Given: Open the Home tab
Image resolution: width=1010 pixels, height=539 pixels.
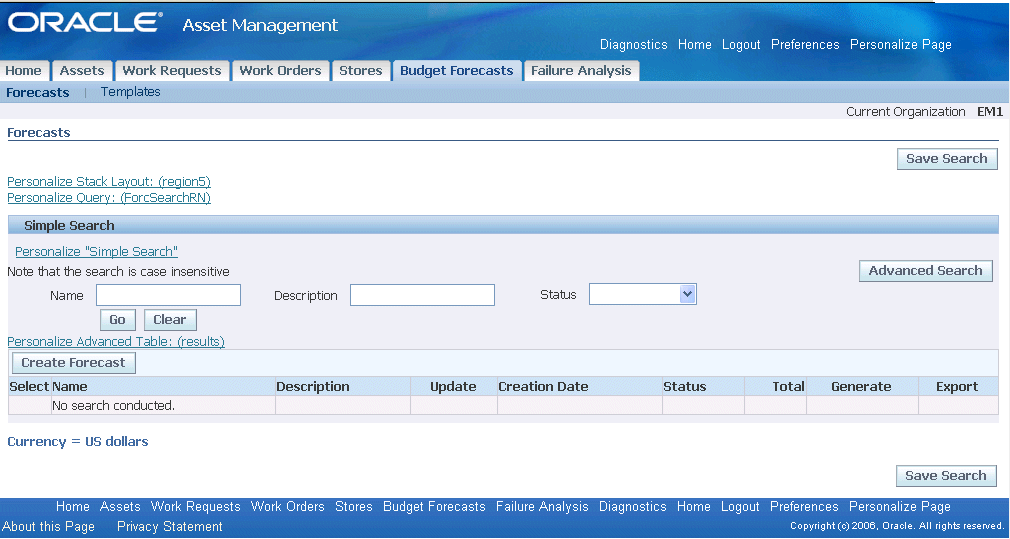Looking at the screenshot, I should tap(24, 71).
